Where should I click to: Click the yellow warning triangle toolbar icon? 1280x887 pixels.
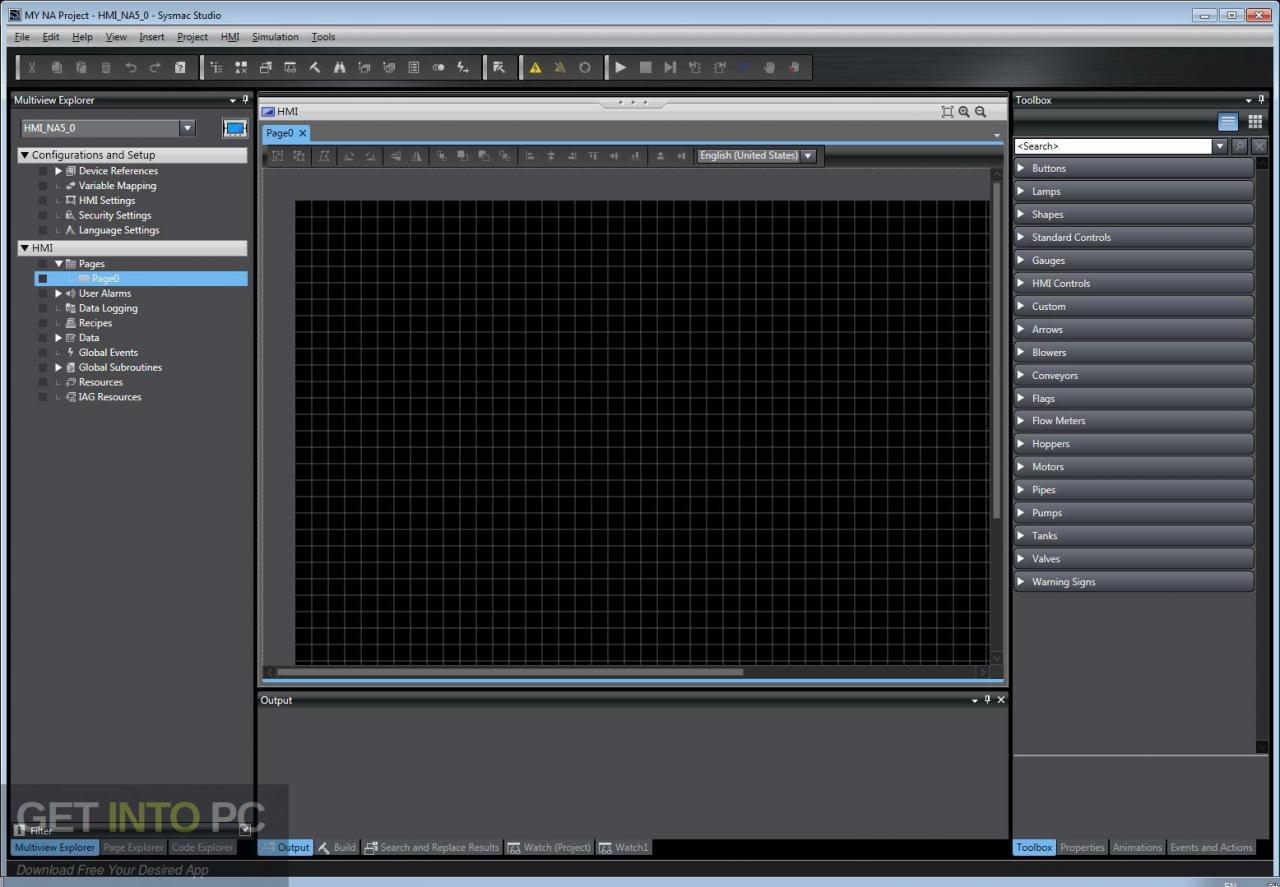coord(536,67)
